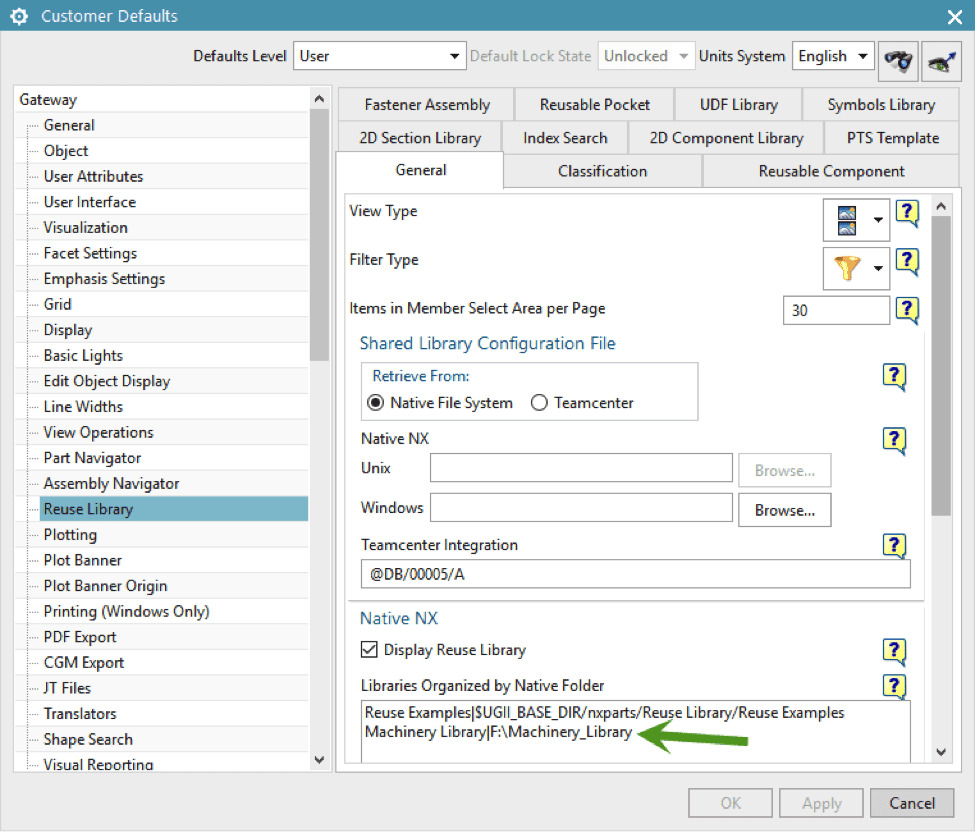Open help for Teamcenter Integration field

894,546
